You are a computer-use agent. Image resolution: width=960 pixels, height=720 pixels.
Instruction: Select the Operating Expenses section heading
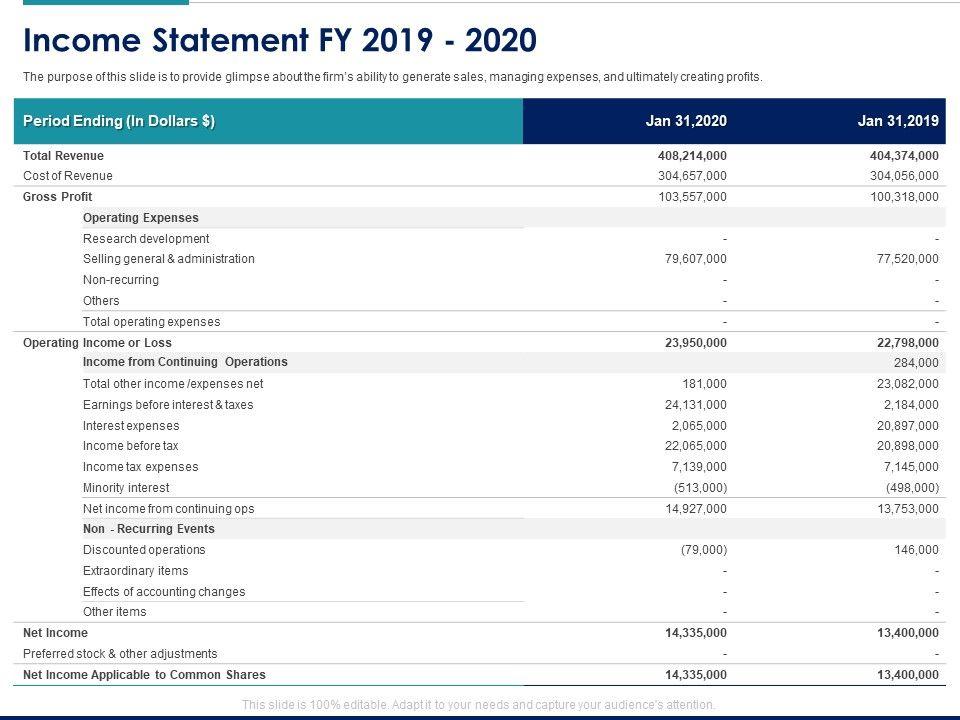pos(140,217)
